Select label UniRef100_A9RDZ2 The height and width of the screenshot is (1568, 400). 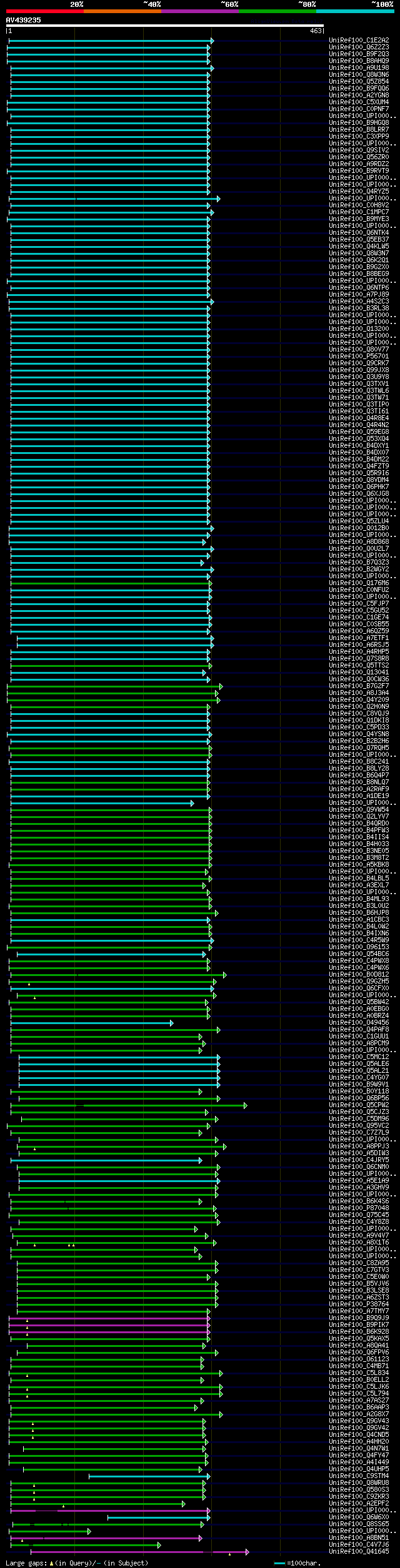(x=359, y=164)
